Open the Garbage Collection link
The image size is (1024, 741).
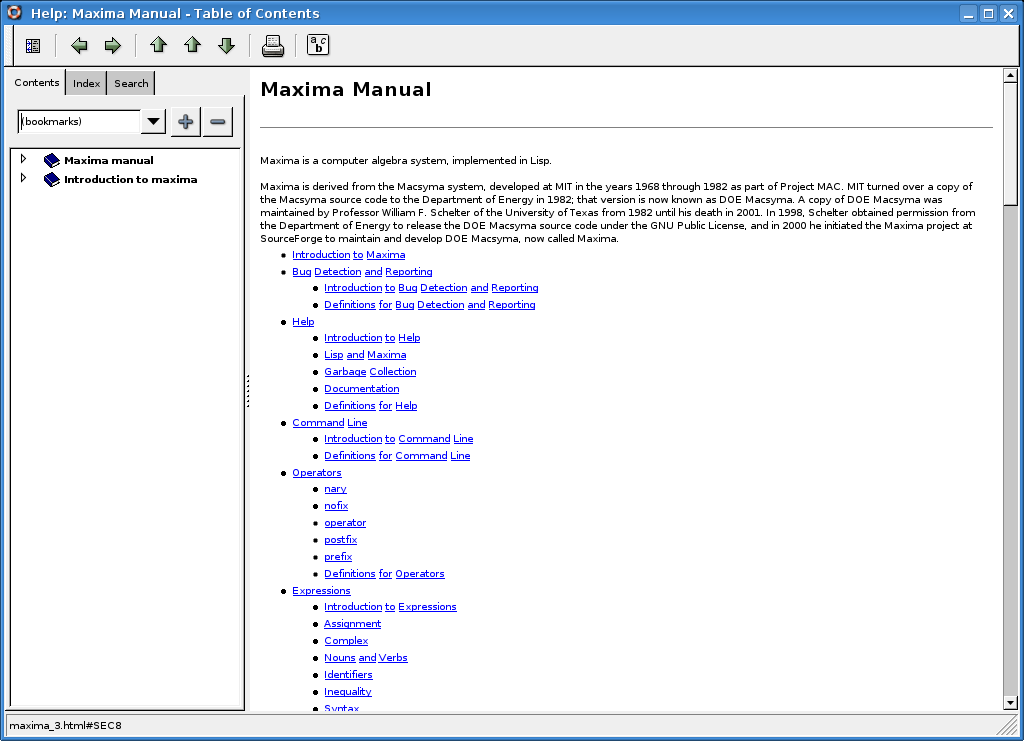click(x=370, y=371)
